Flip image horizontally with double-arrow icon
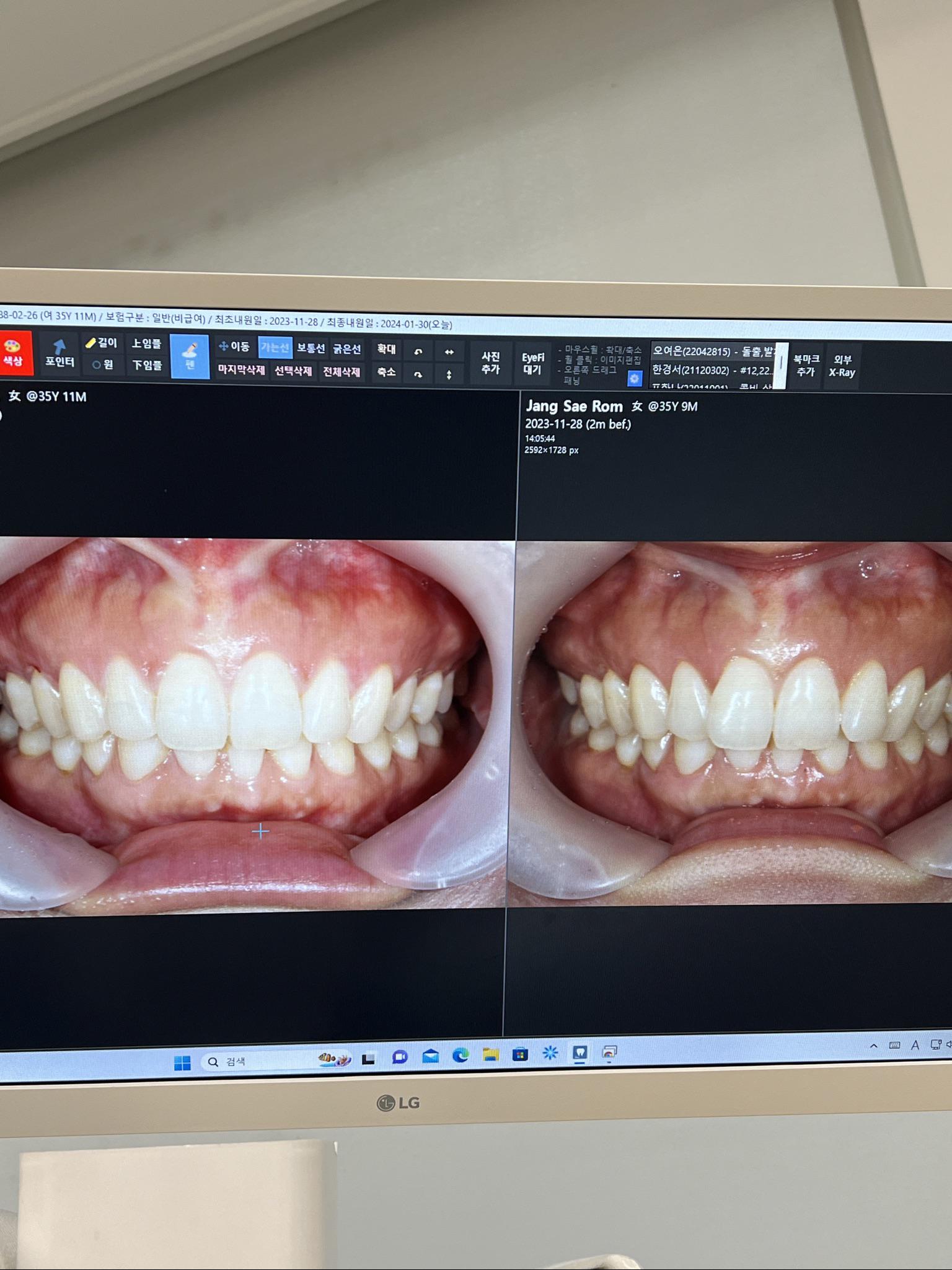952x1270 pixels. tap(449, 352)
